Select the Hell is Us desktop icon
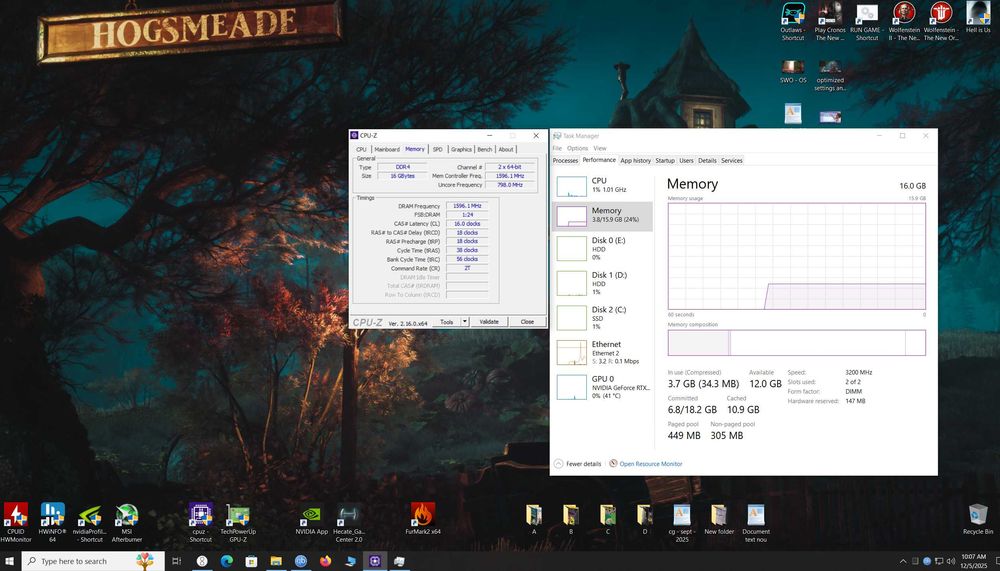This screenshot has width=1000, height=571. 978,17
